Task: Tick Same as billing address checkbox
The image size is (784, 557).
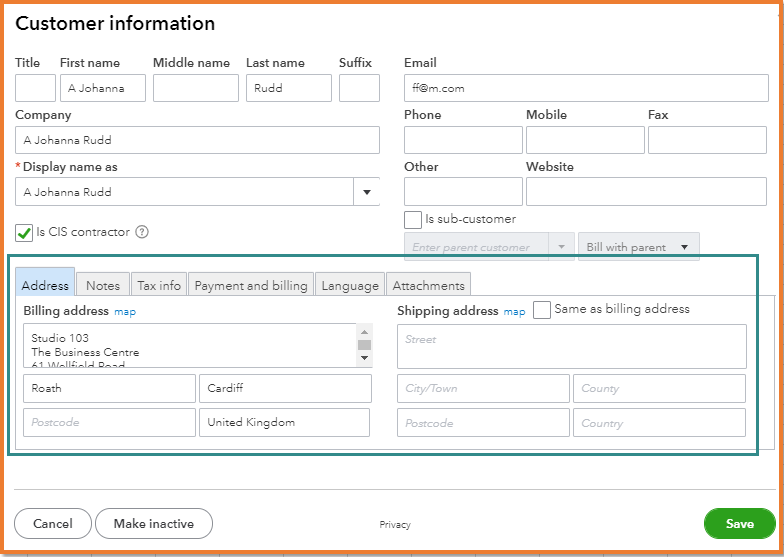Action: (542, 310)
